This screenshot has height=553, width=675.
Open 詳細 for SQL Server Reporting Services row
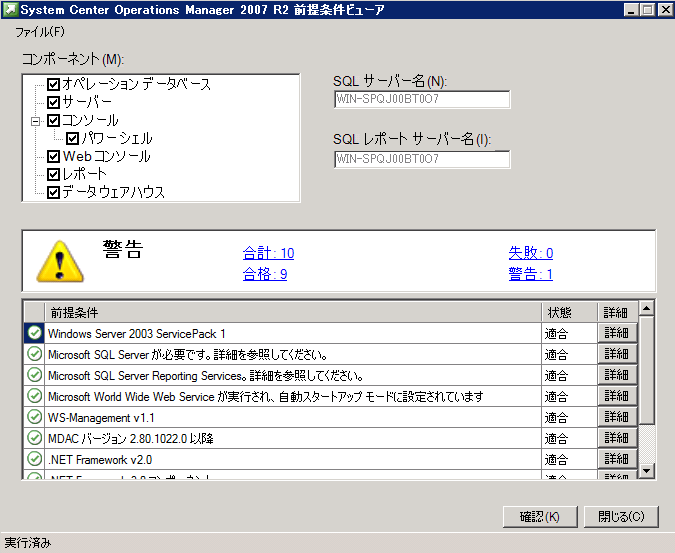pyautogui.click(x=617, y=375)
